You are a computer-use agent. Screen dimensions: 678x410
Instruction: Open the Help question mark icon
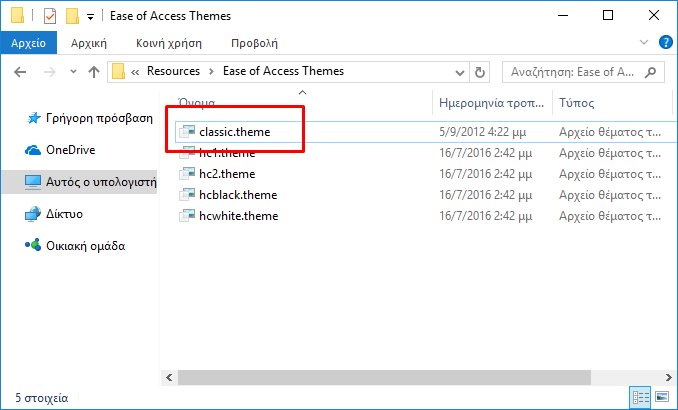click(x=665, y=42)
